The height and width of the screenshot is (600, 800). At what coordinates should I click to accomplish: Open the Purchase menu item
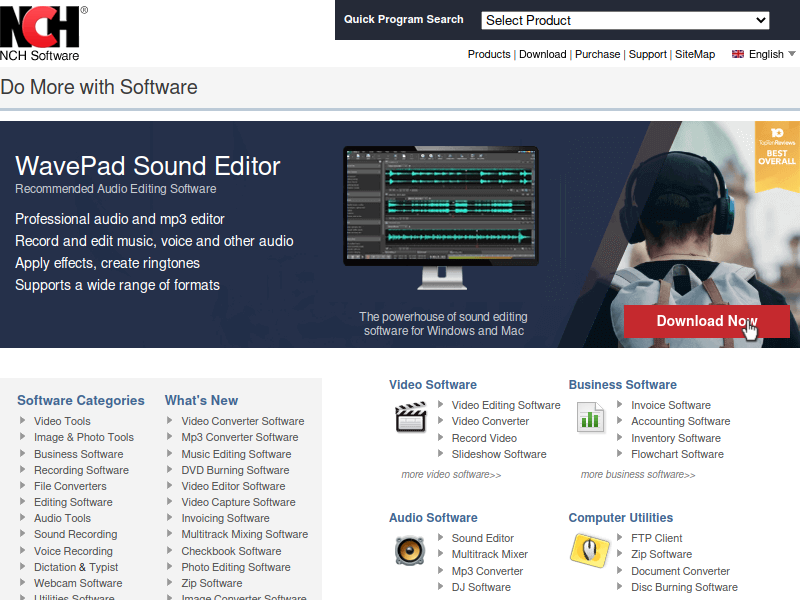coord(597,54)
